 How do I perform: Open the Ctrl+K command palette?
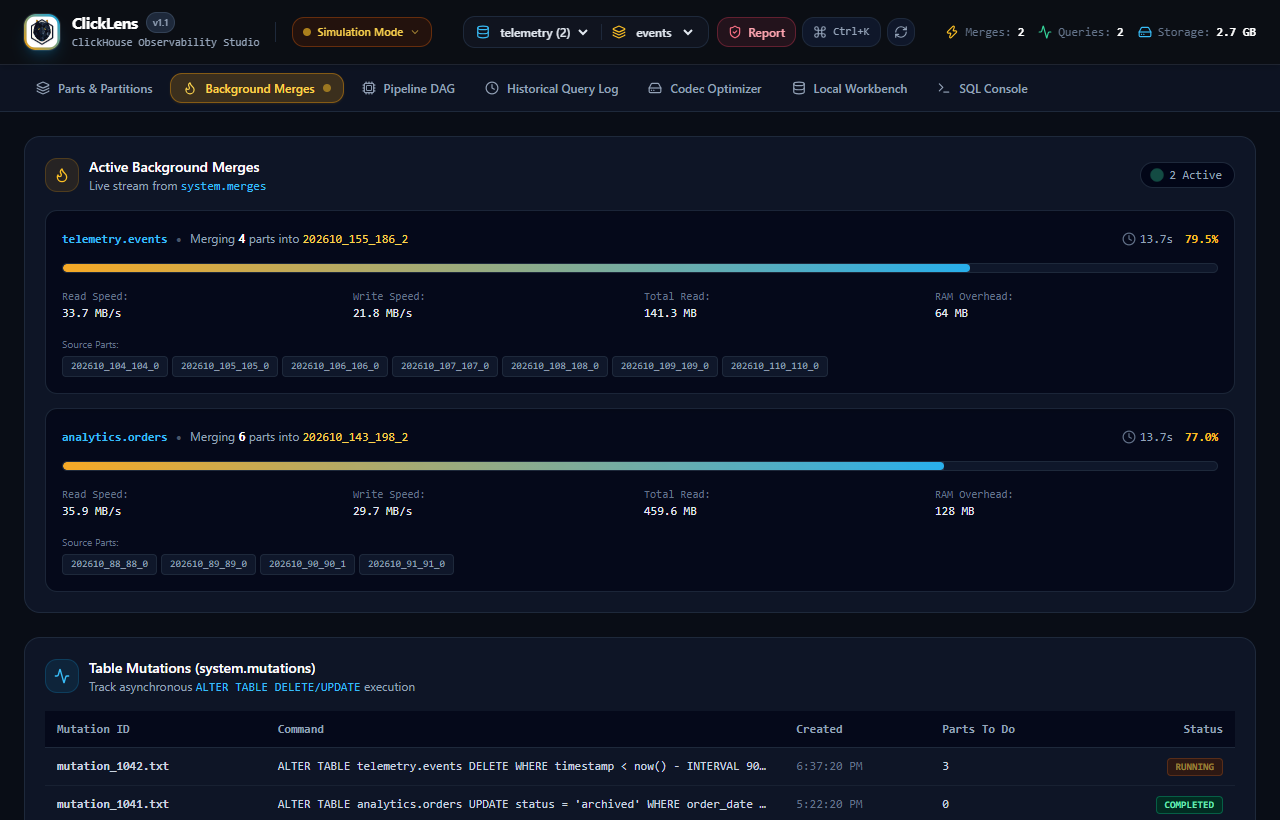[x=841, y=32]
